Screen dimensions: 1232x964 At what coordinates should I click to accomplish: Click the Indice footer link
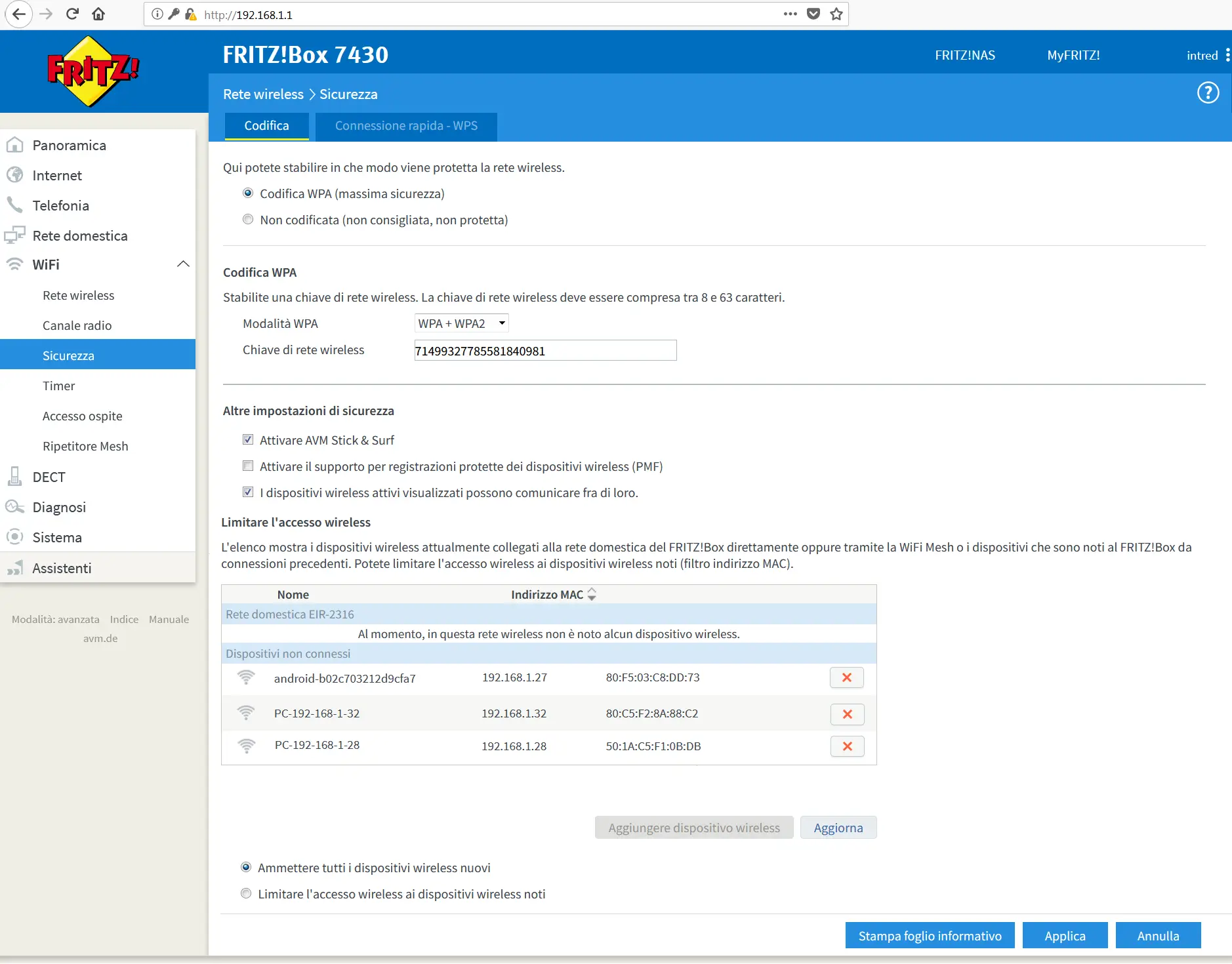124,619
